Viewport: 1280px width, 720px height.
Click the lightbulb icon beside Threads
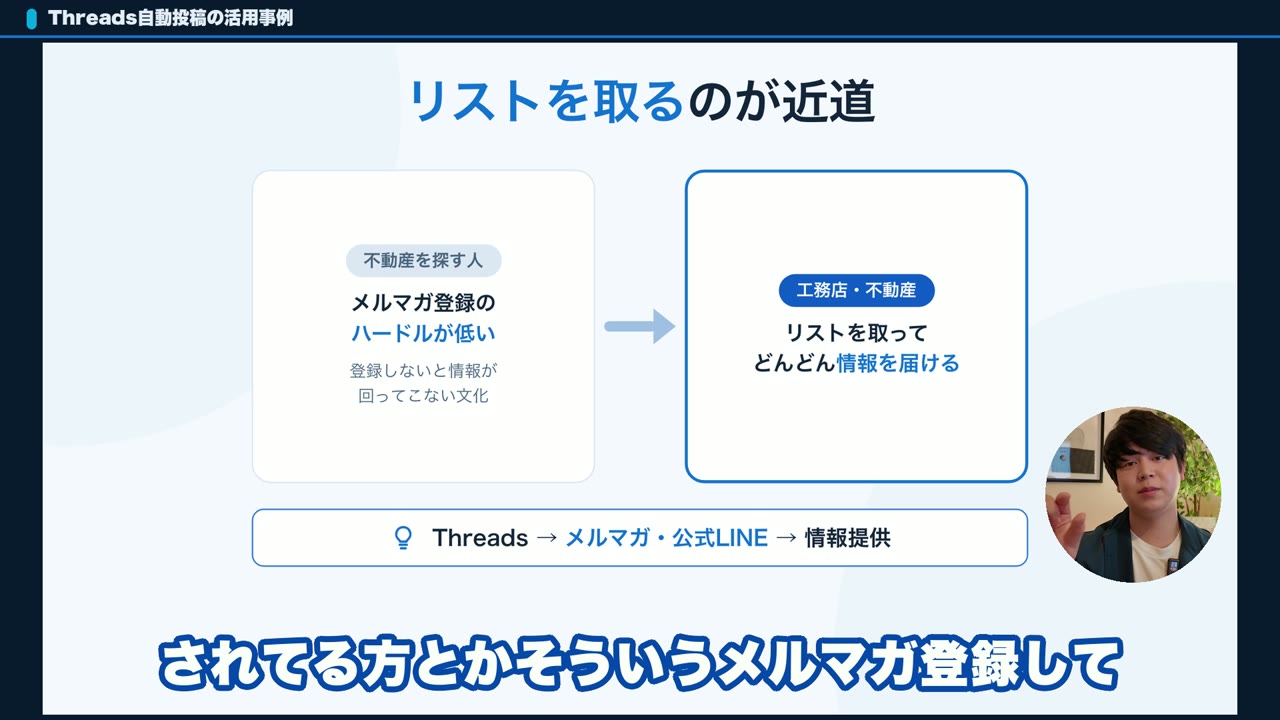(x=403, y=538)
